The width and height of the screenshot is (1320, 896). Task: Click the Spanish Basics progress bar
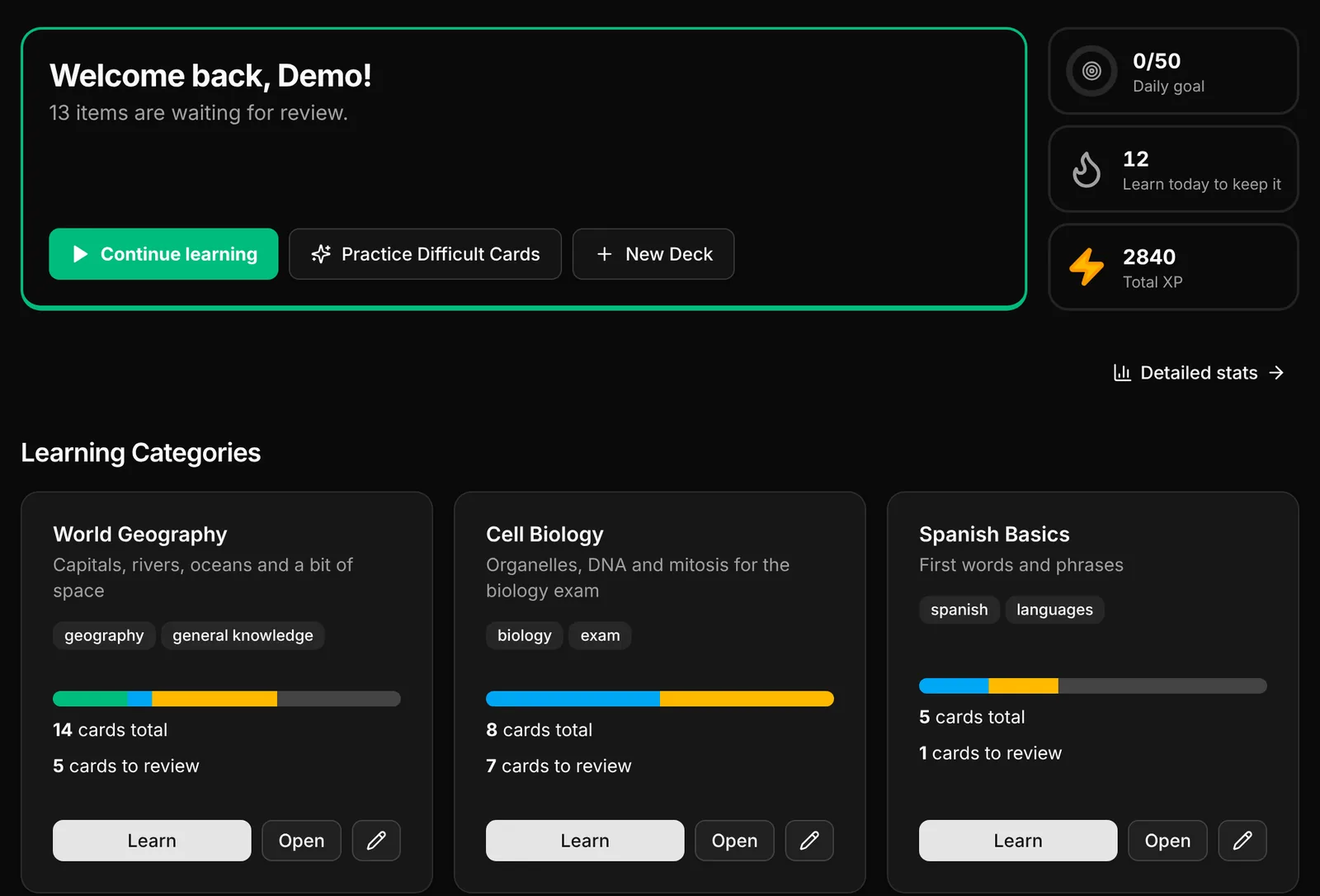click(x=1093, y=686)
